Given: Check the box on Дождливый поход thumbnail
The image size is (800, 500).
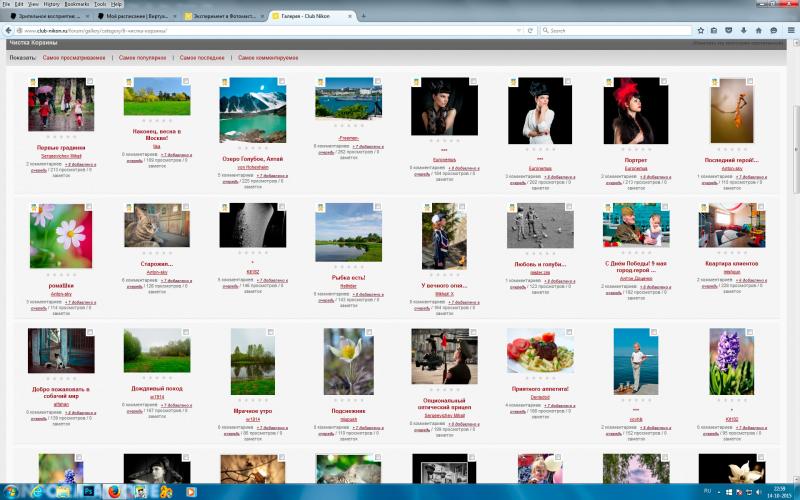Looking at the screenshot, I should [x=186, y=332].
